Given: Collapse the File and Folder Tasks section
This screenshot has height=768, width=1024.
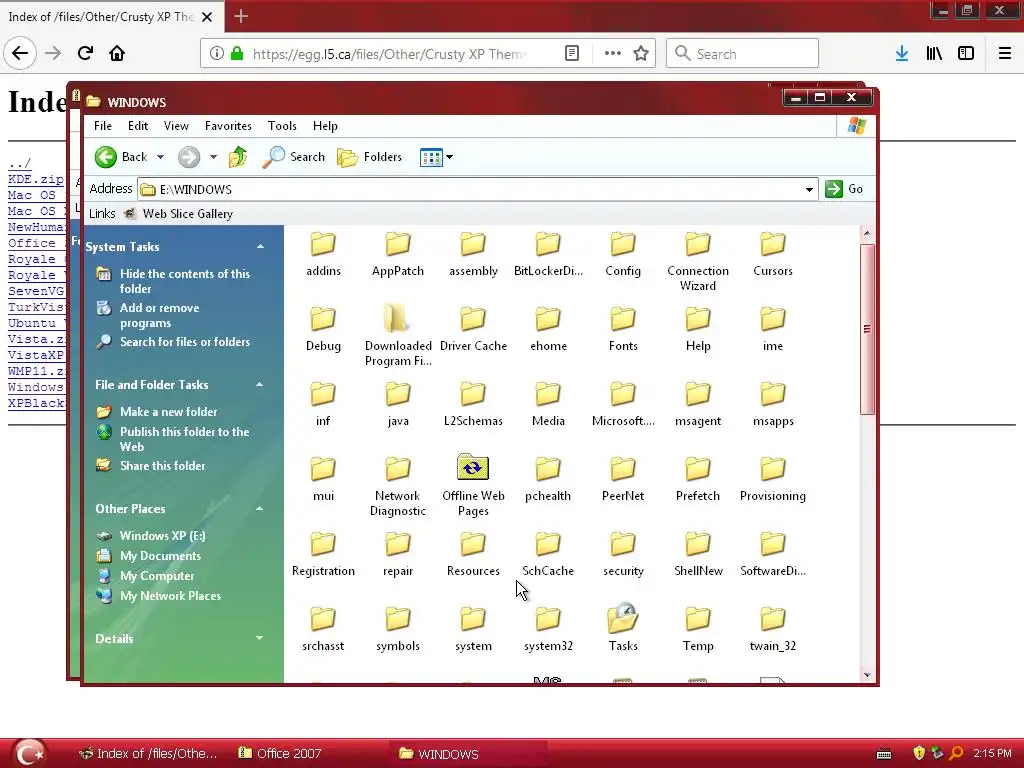Looking at the screenshot, I should [259, 385].
